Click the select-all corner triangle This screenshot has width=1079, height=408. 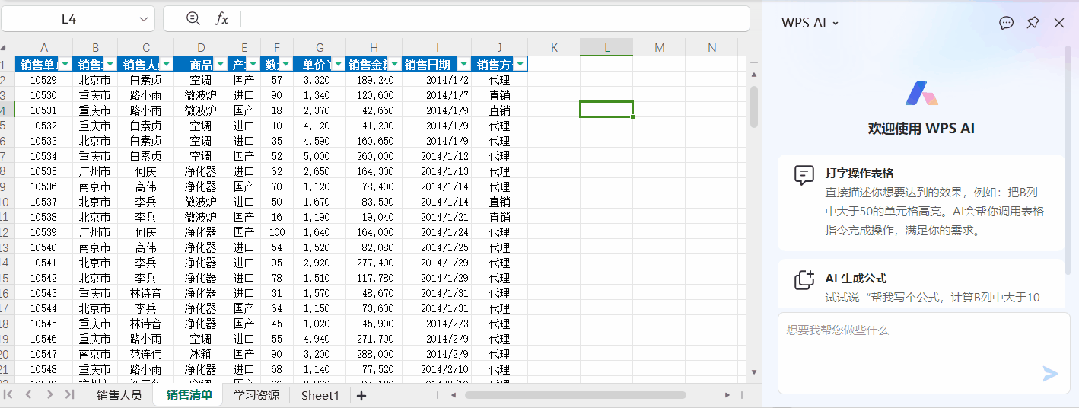pos(3,48)
